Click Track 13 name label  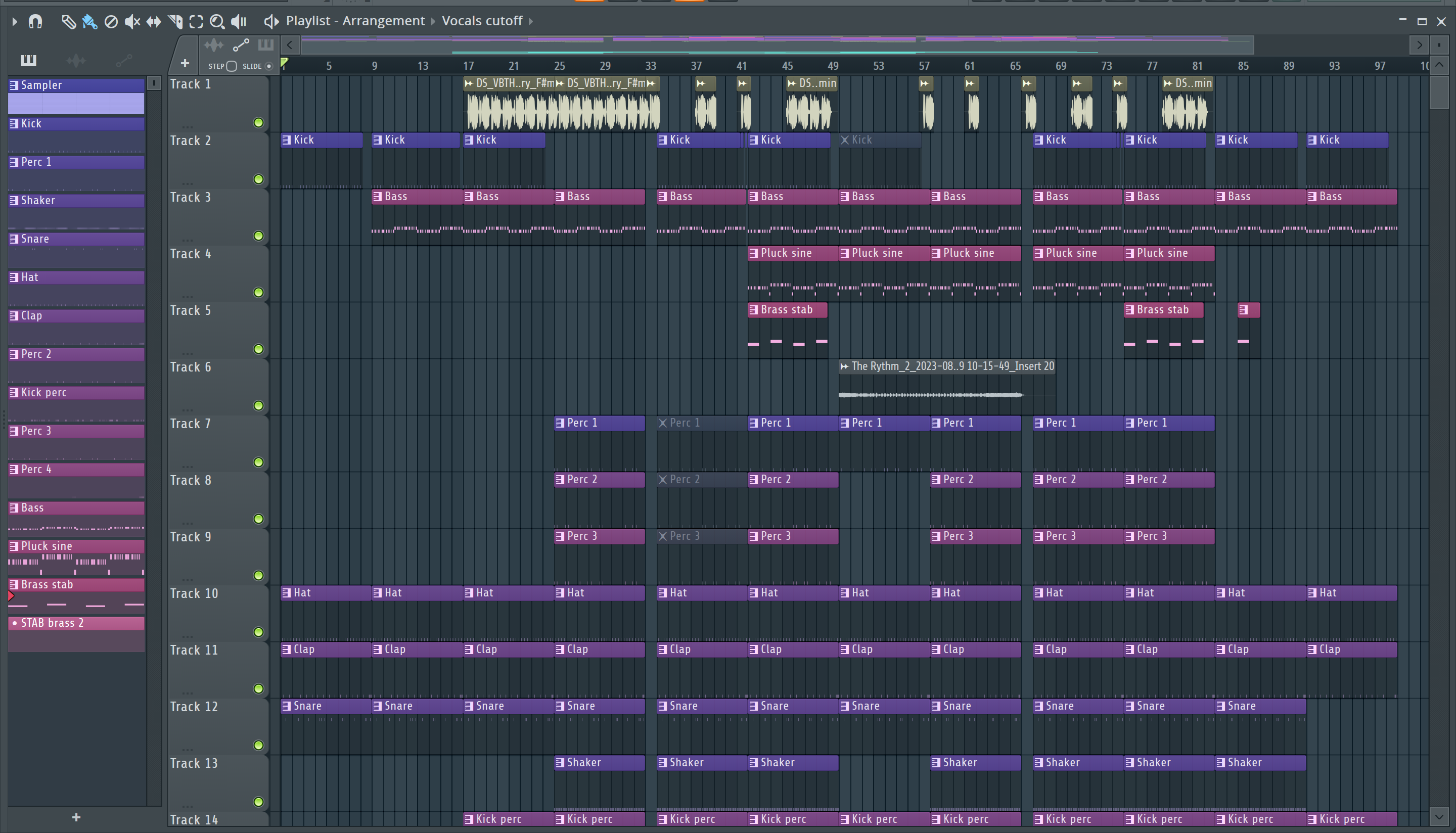click(x=194, y=764)
